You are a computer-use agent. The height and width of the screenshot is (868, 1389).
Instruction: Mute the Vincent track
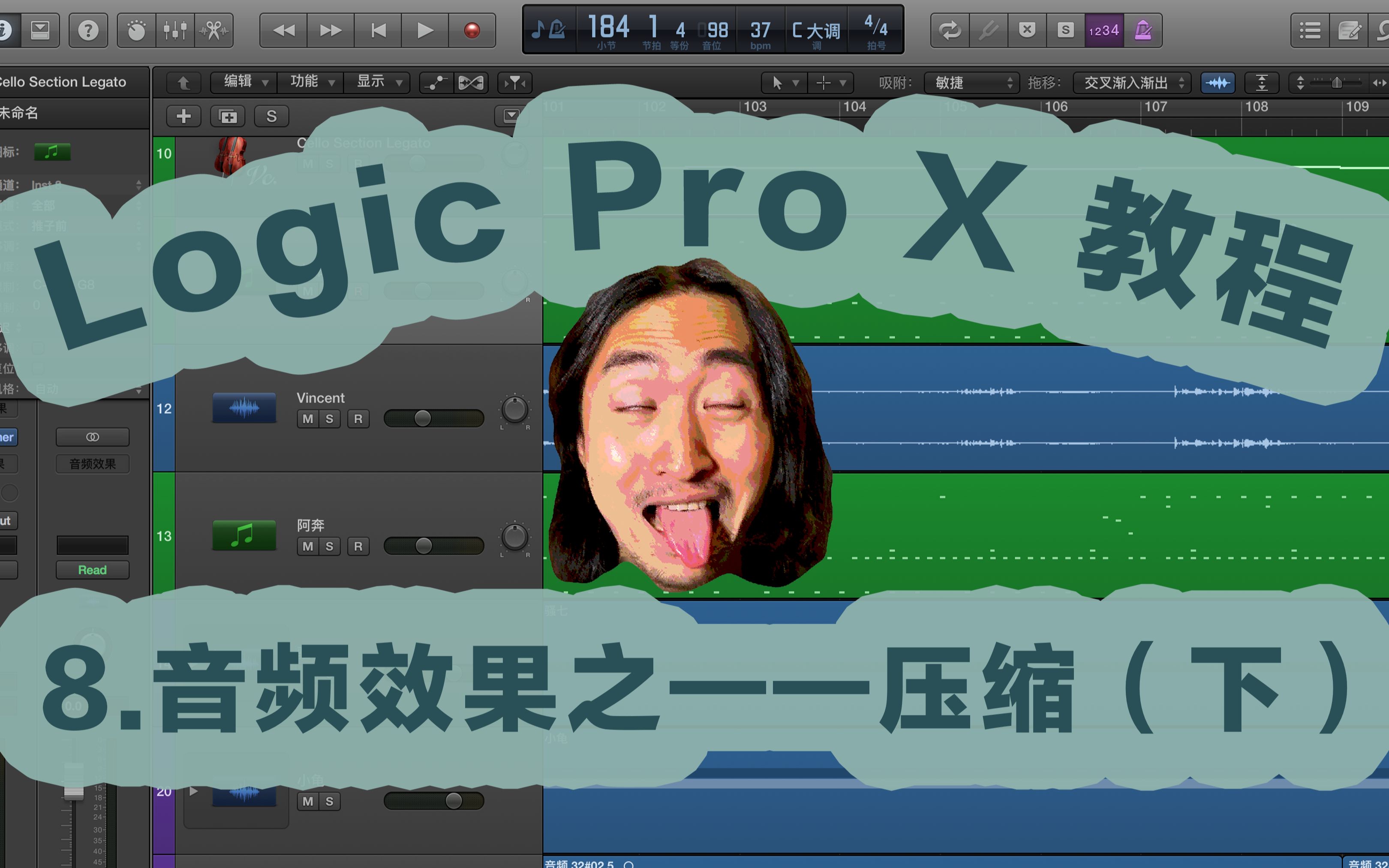308,419
